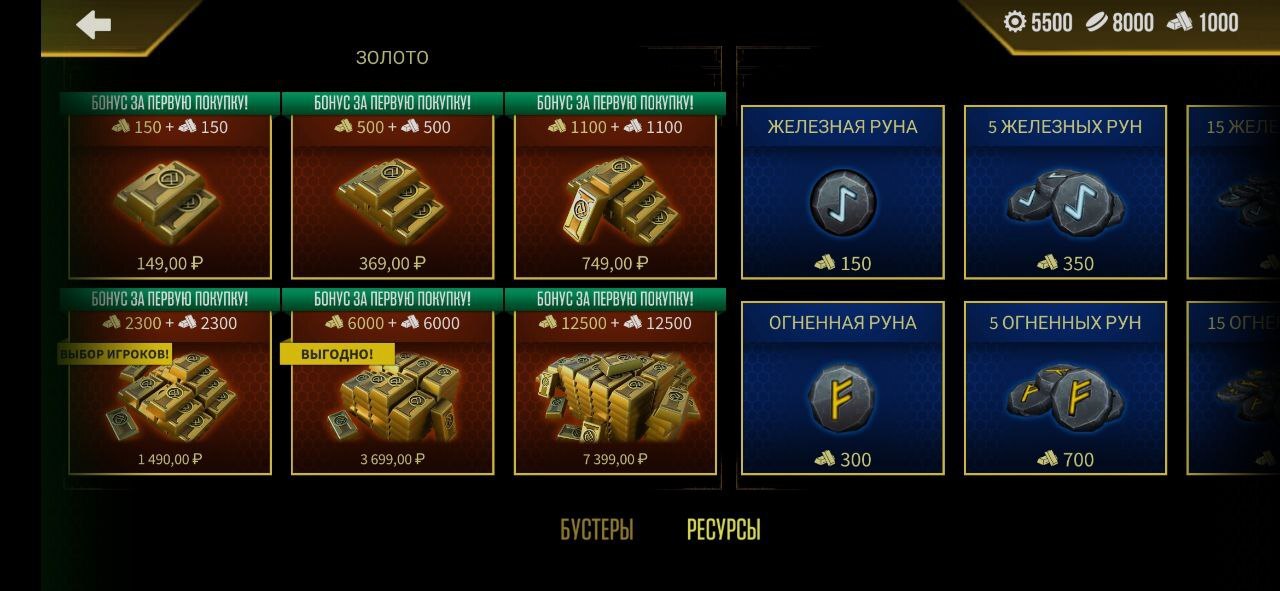Open the gear parts currency counter 5500
The height and width of the screenshot is (591, 1280).
(x=1038, y=22)
